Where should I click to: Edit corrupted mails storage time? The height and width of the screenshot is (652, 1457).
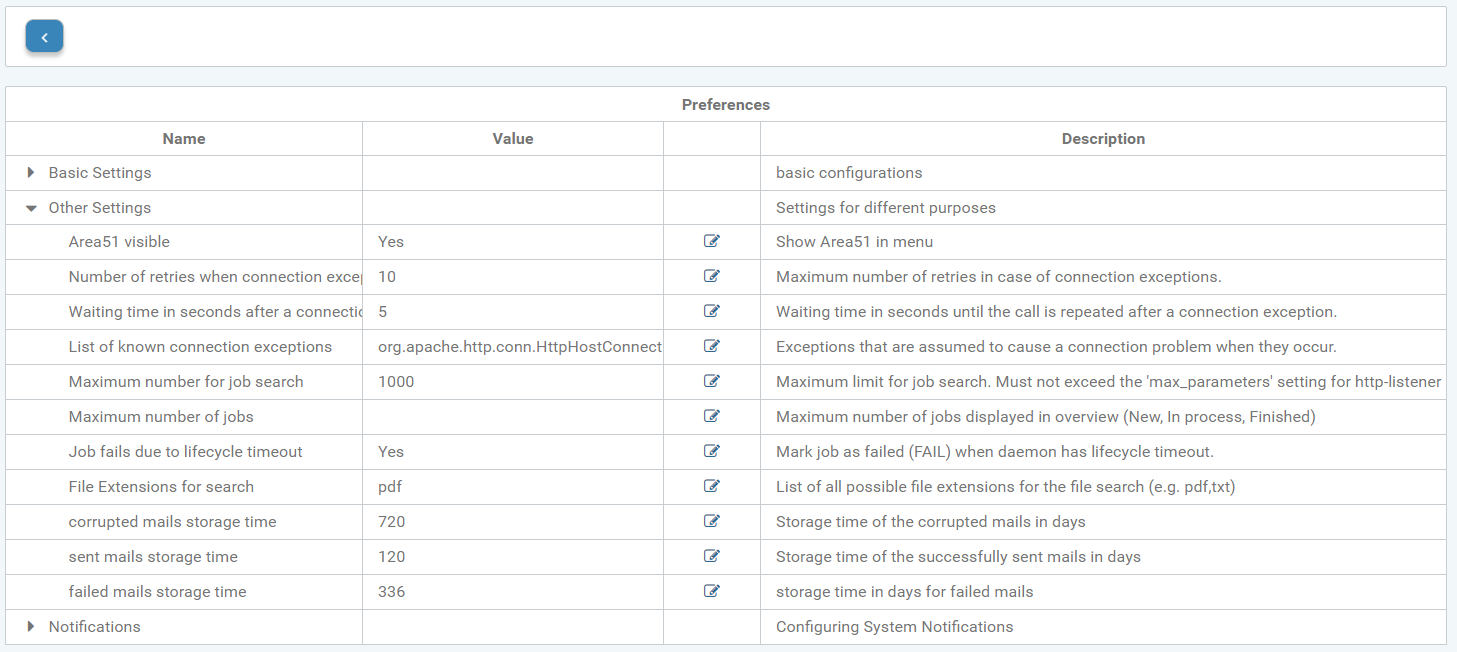(x=711, y=521)
